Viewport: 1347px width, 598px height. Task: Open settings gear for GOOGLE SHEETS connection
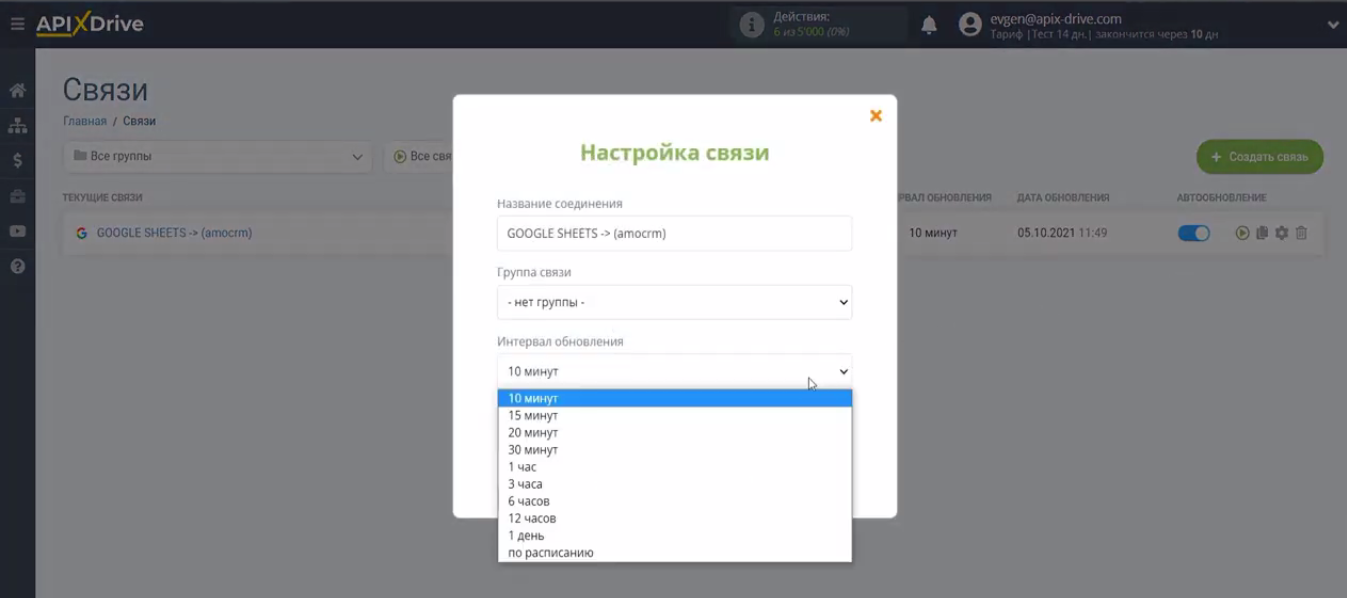pos(1282,233)
